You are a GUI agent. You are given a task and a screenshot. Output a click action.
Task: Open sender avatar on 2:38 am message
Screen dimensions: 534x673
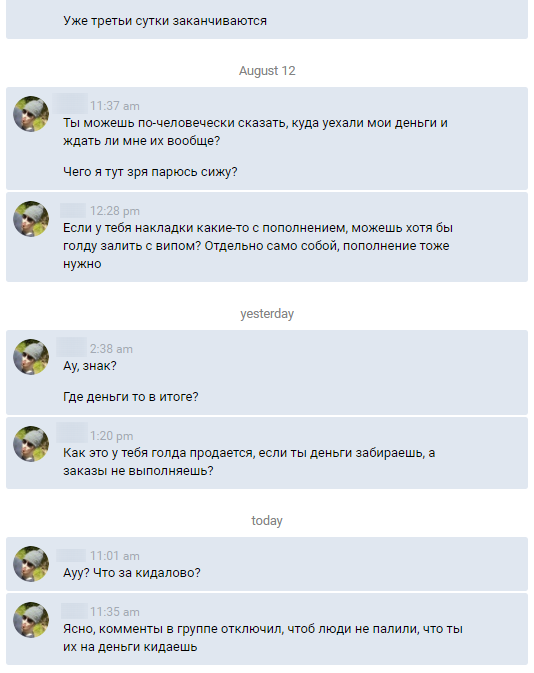(x=31, y=357)
